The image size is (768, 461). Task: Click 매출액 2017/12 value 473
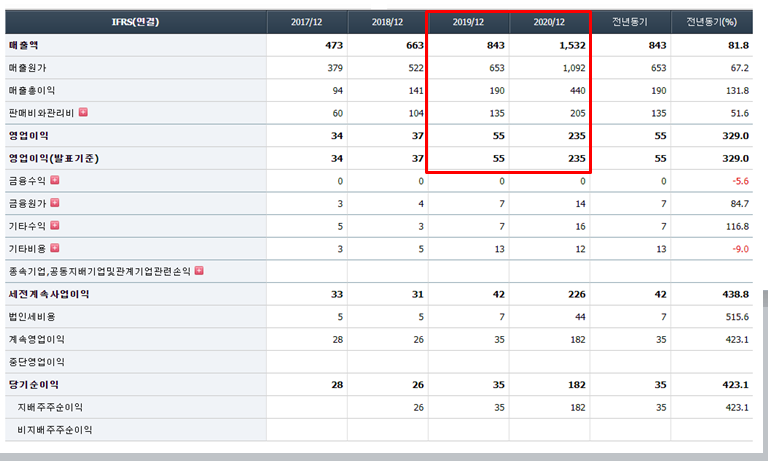pyautogui.click(x=334, y=45)
